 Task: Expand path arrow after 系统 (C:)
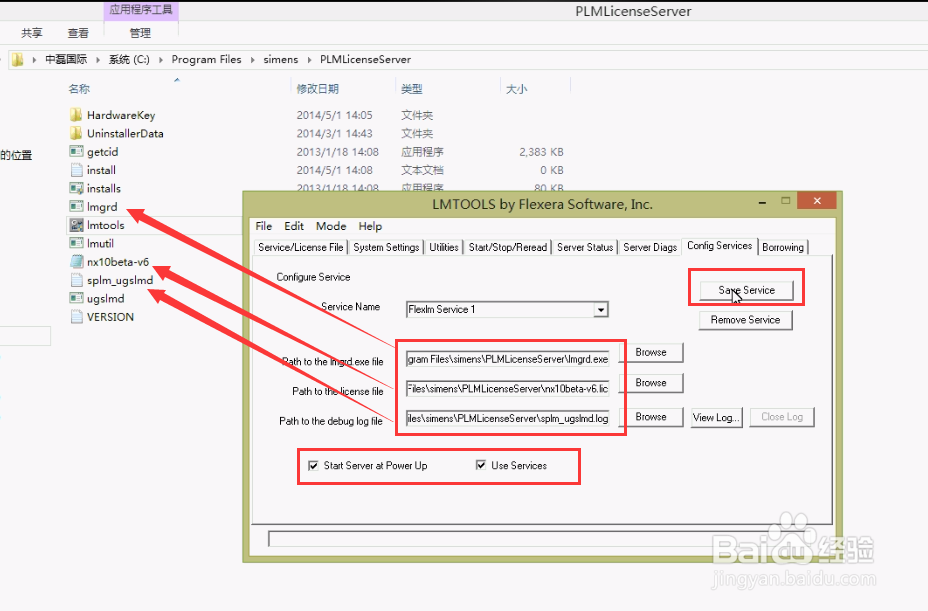point(160,60)
